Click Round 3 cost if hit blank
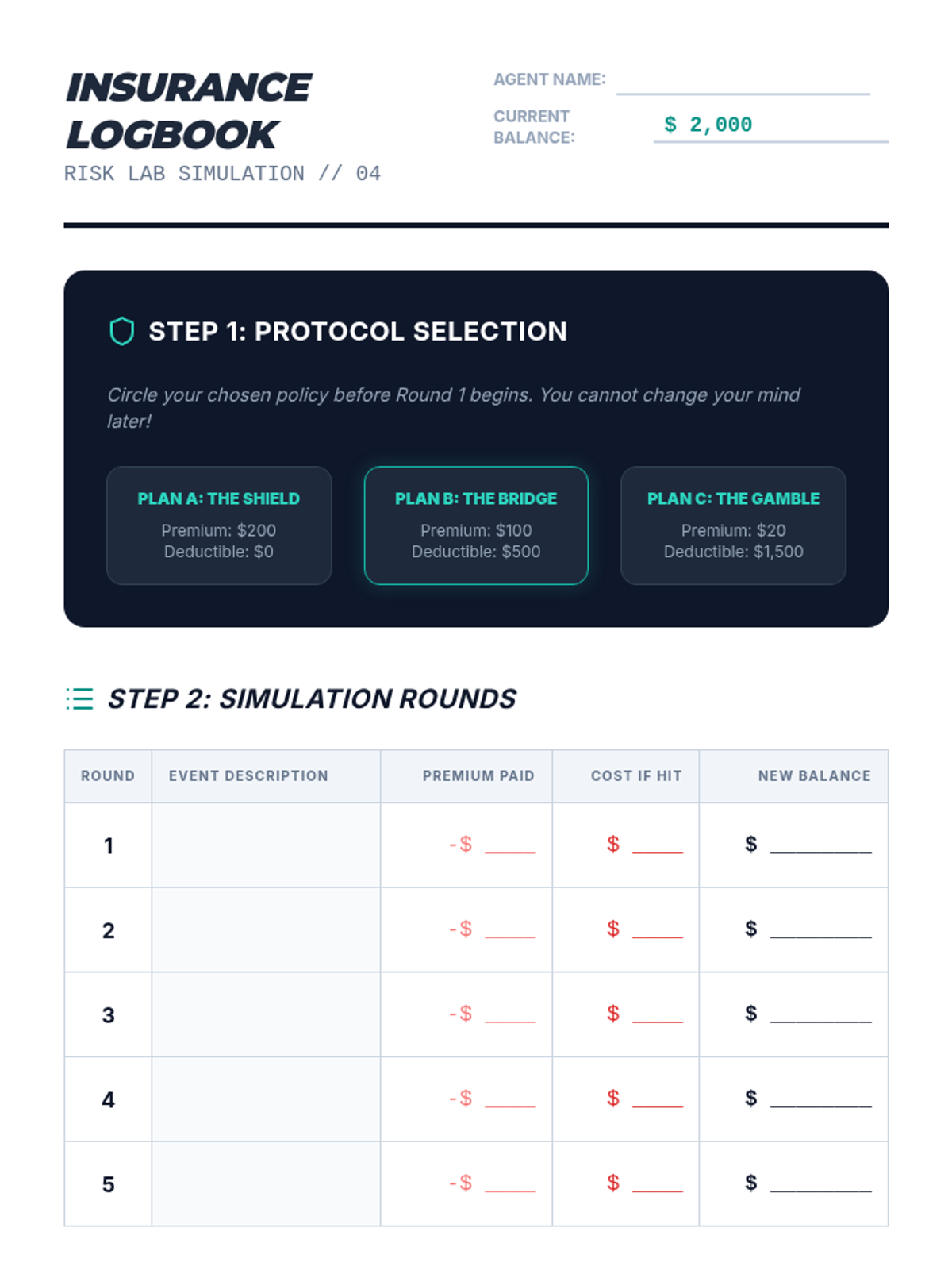 coord(658,1014)
